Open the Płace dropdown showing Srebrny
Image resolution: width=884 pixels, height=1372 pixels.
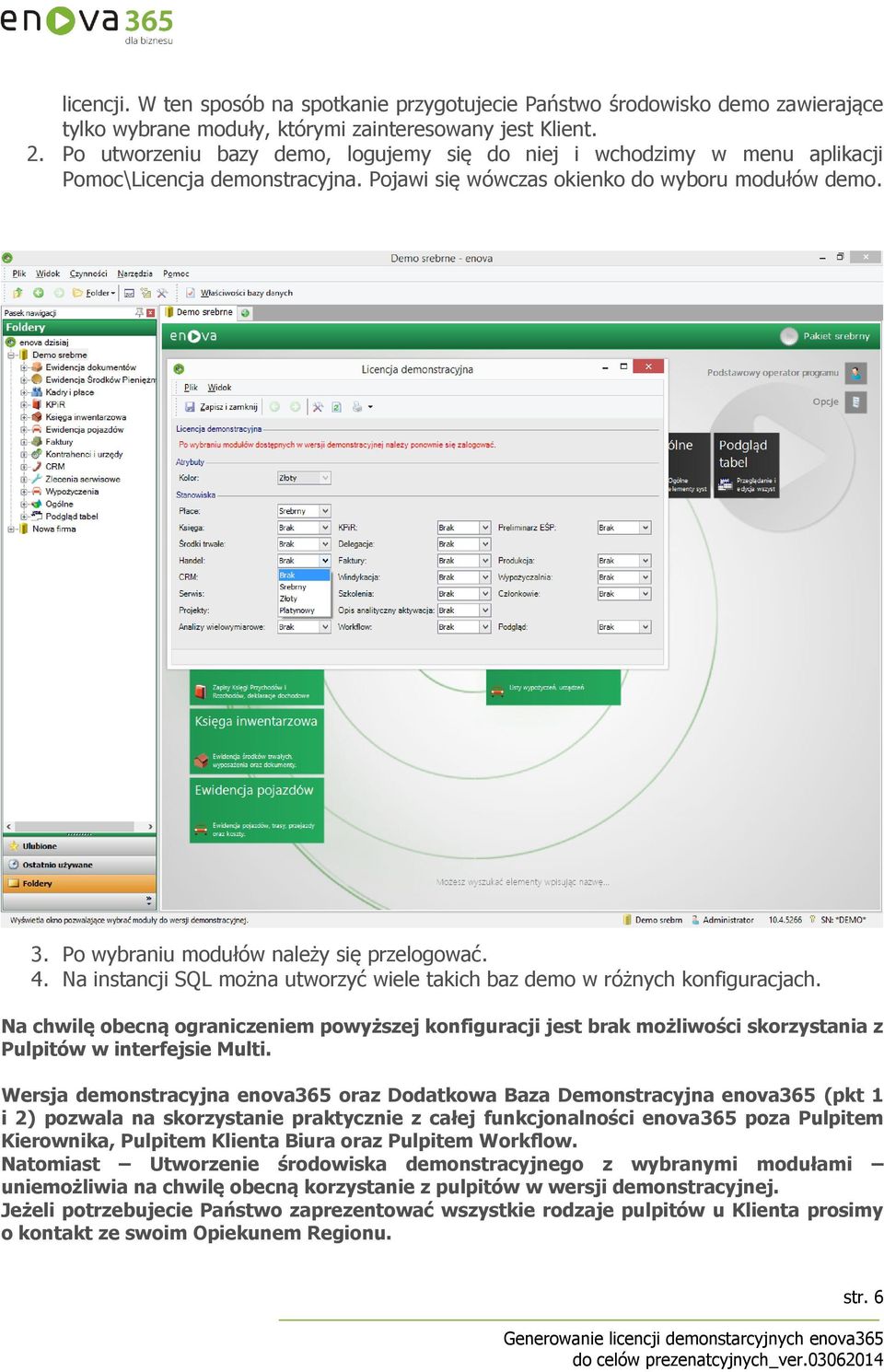tap(304, 511)
